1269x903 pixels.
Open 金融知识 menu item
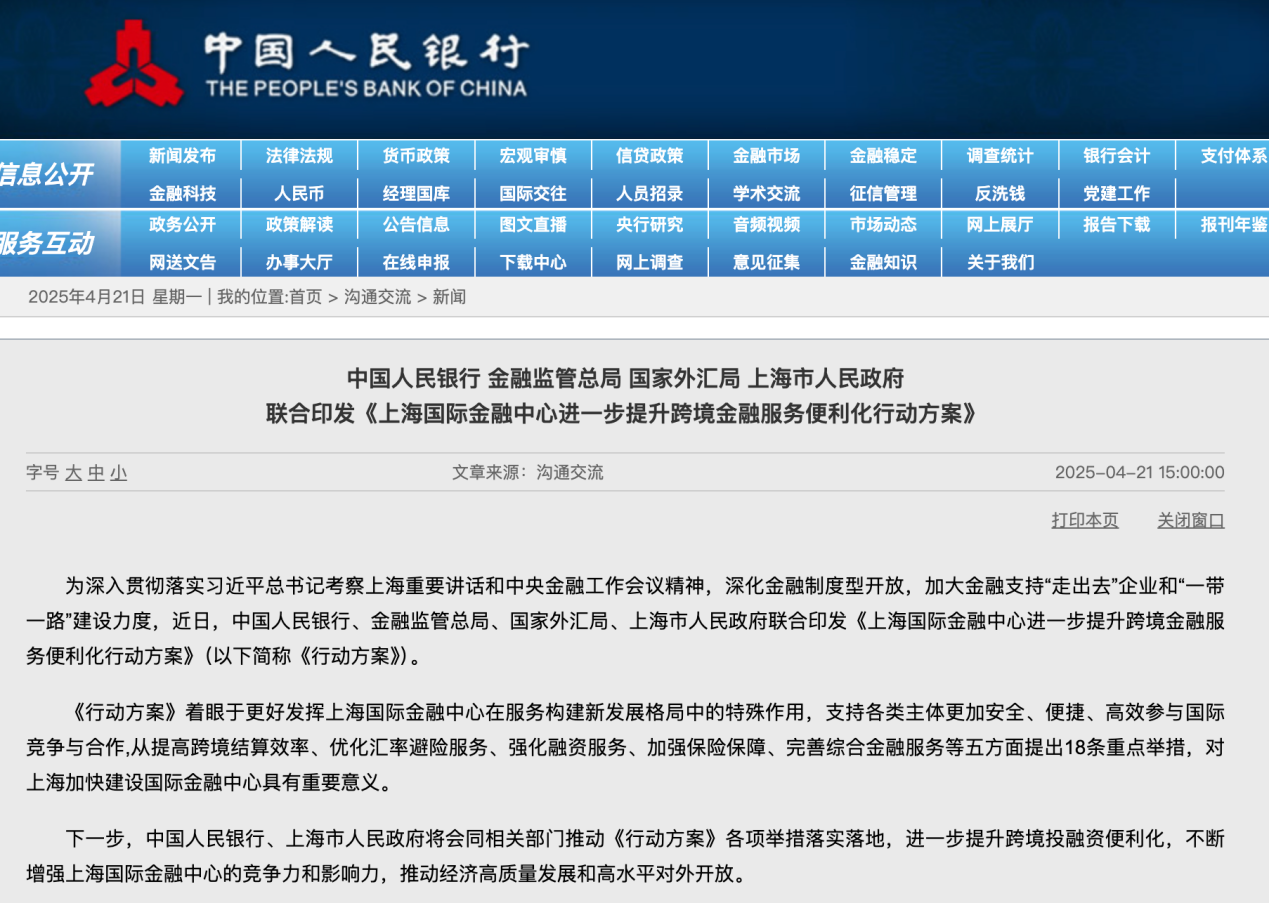pos(883,262)
